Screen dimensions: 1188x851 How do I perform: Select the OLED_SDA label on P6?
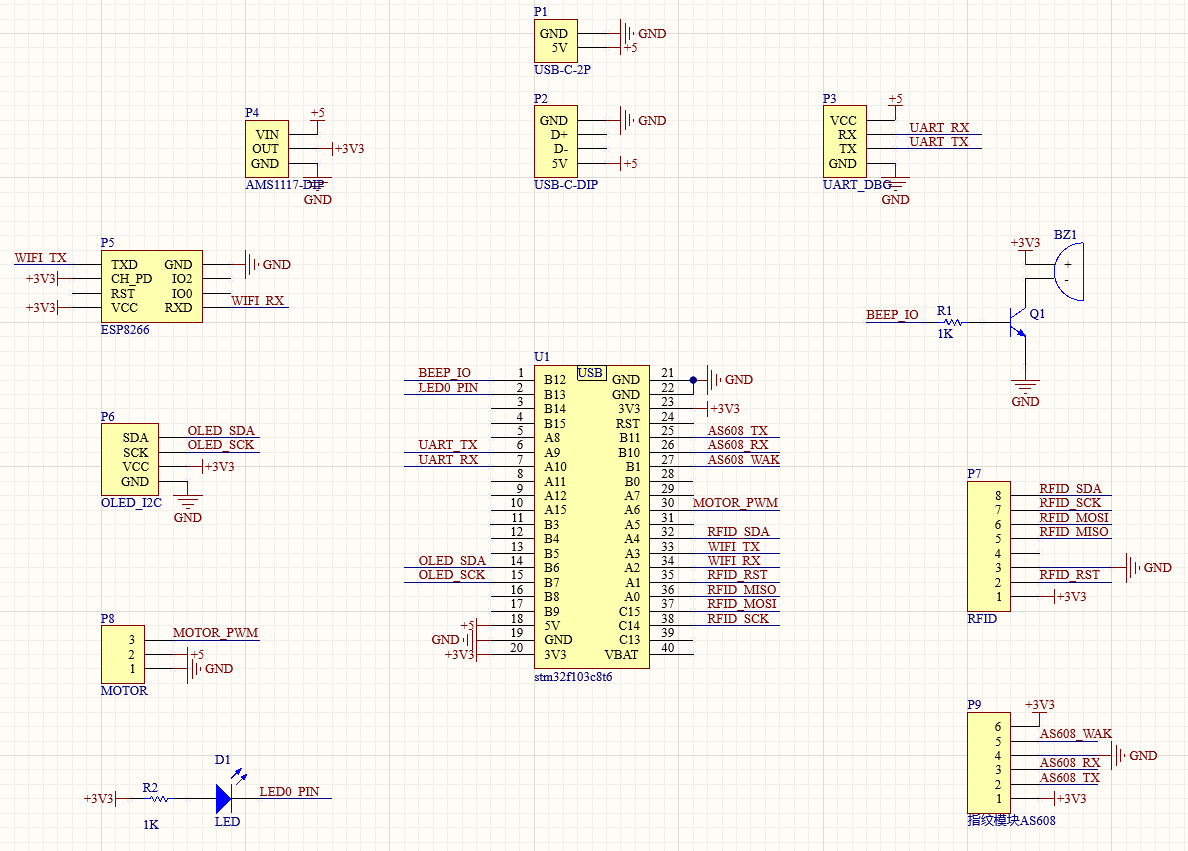point(221,430)
